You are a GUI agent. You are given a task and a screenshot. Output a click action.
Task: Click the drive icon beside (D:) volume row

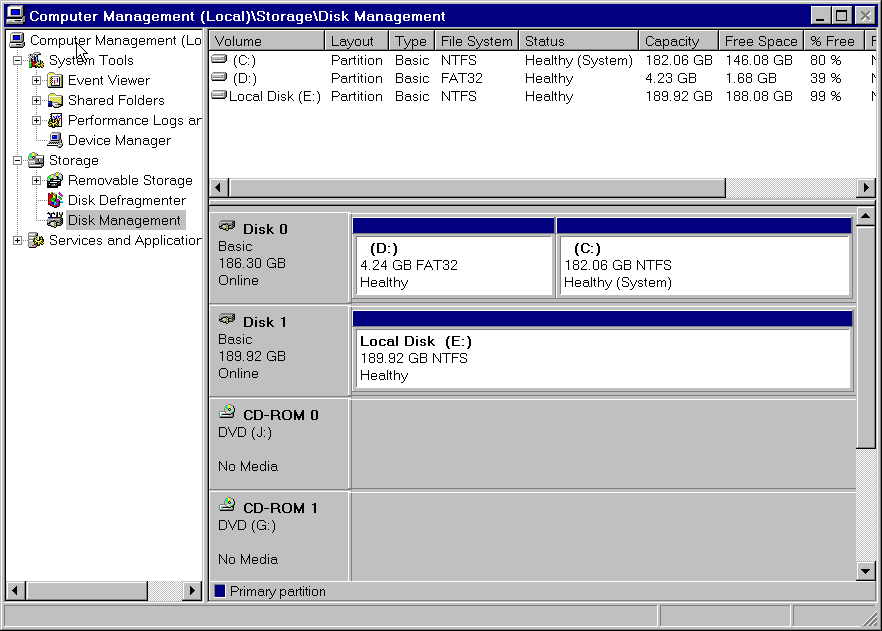tap(219, 76)
